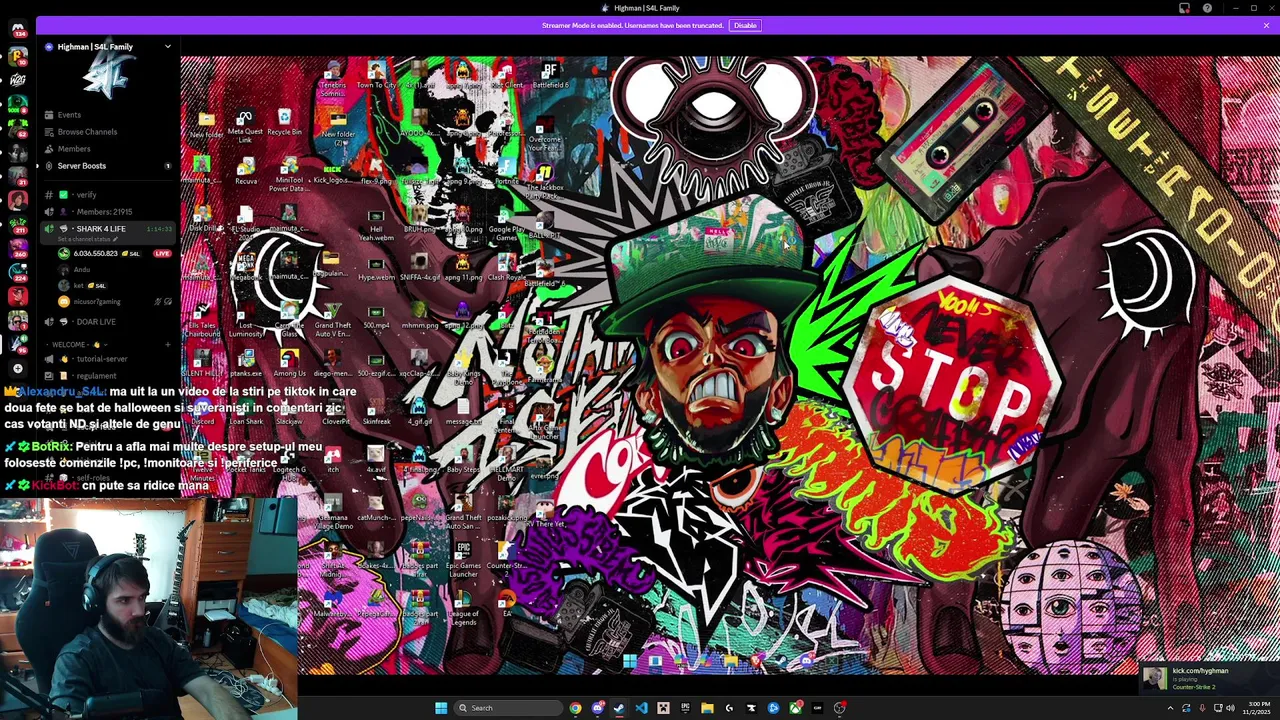Viewport: 1280px width, 720px height.
Task: Open tutorial-server channel
Action: [102, 359]
